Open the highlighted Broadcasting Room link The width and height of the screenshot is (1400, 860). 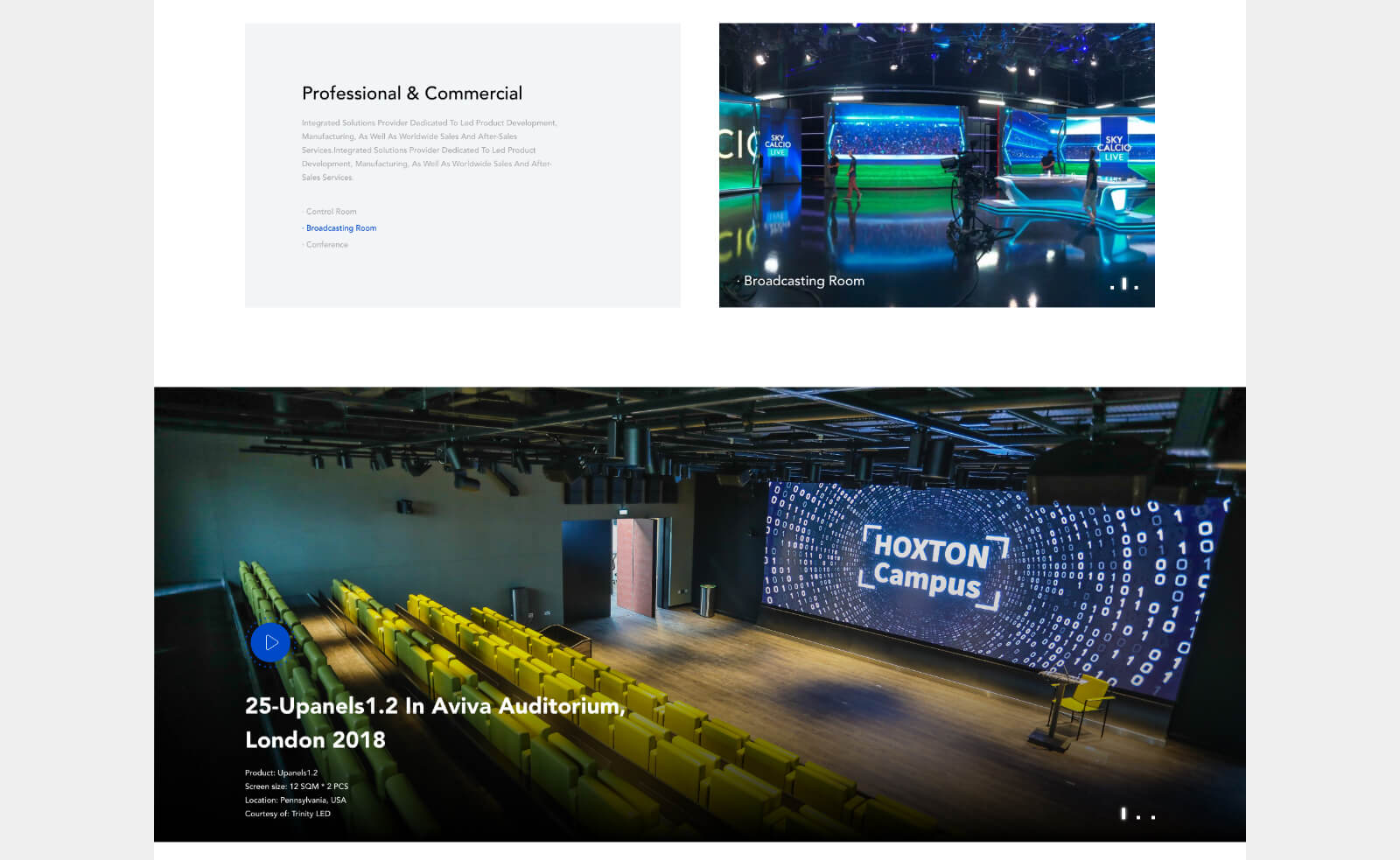point(340,228)
